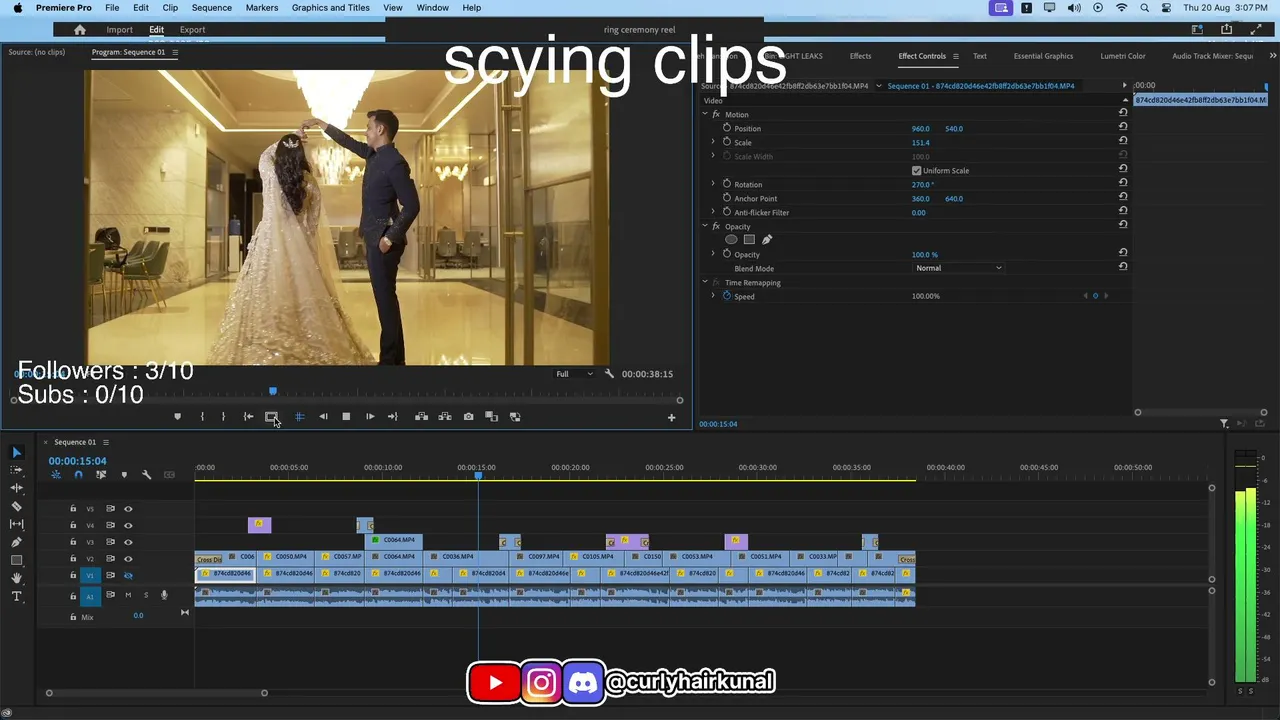Click the voice-over record microphone on A1
The height and width of the screenshot is (720, 1280).
(x=164, y=595)
